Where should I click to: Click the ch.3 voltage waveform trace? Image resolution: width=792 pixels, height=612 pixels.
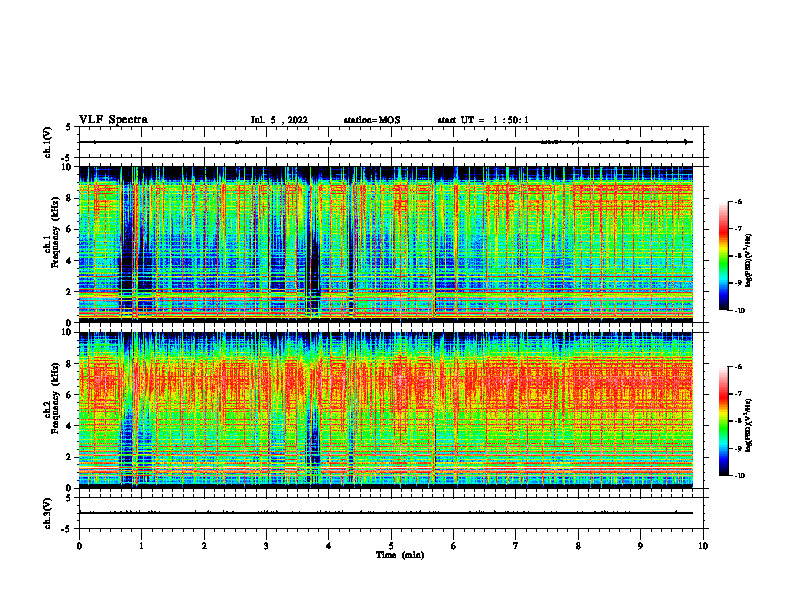point(386,513)
